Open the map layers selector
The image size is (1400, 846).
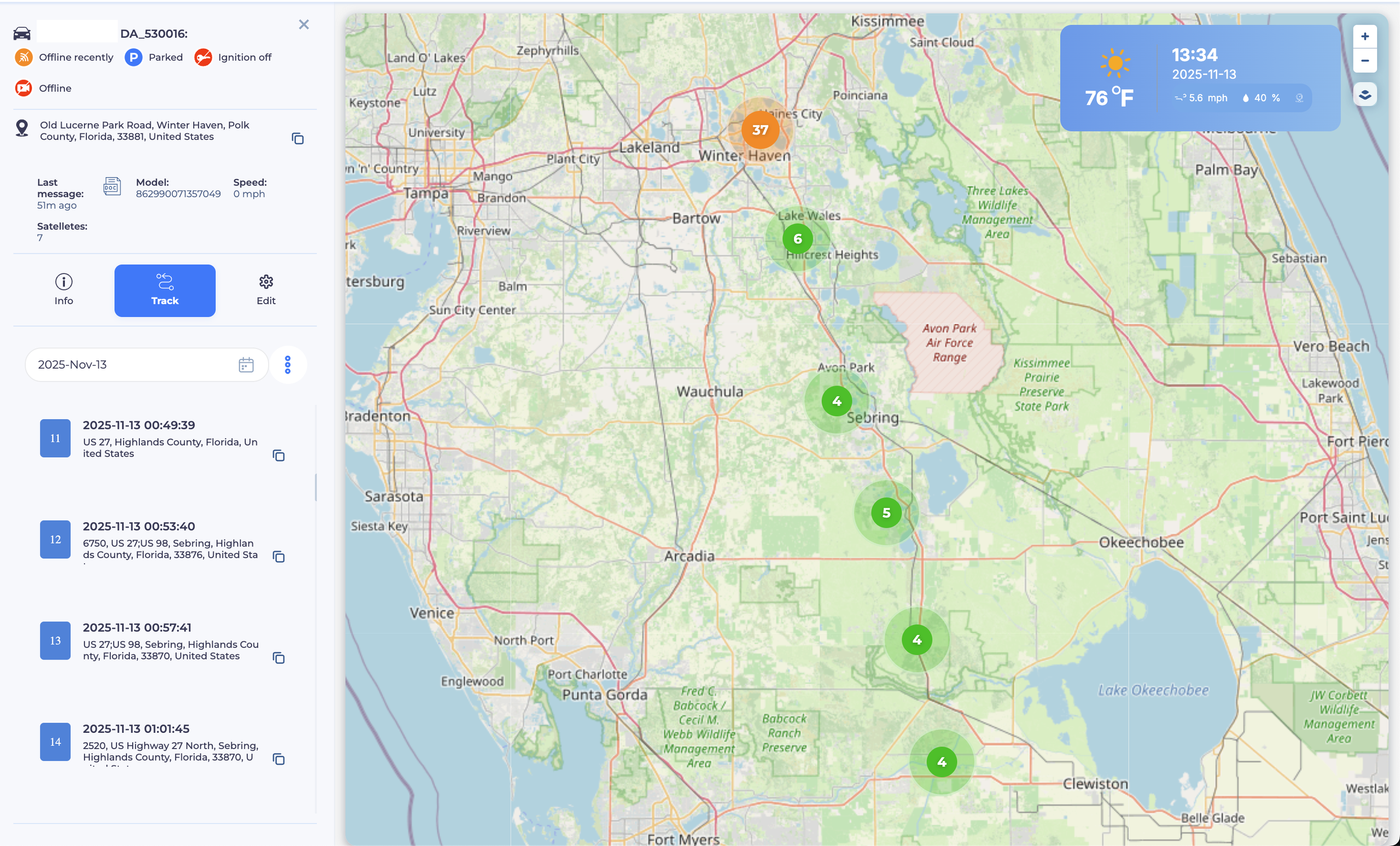coord(1364,94)
